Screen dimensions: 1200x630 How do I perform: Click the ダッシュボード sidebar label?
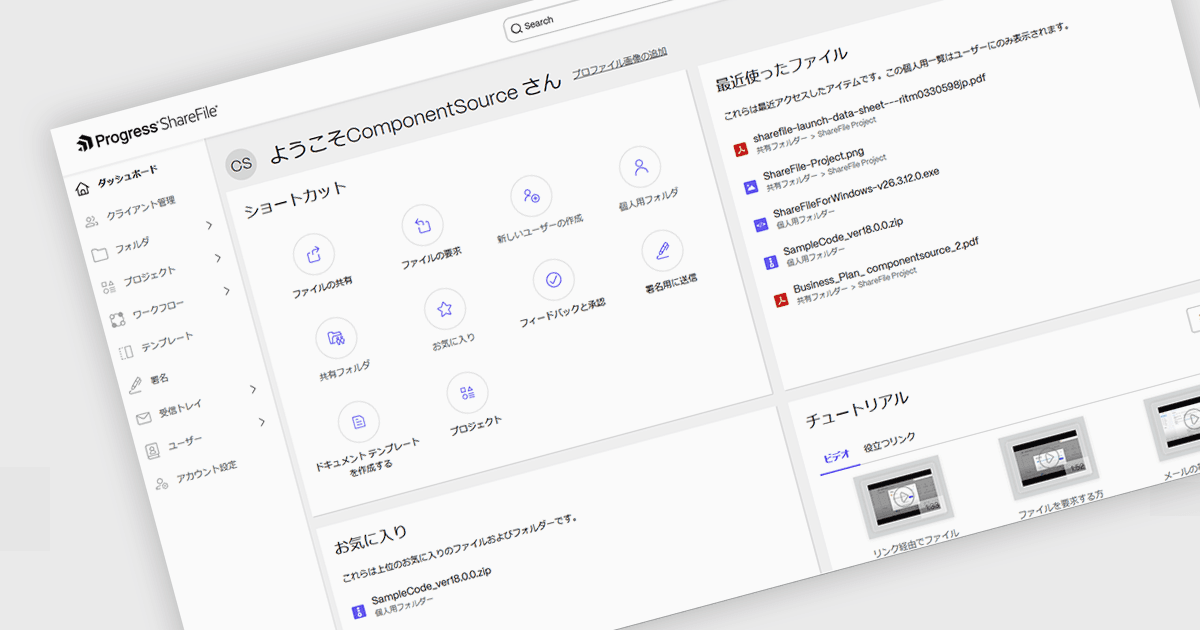(x=127, y=177)
